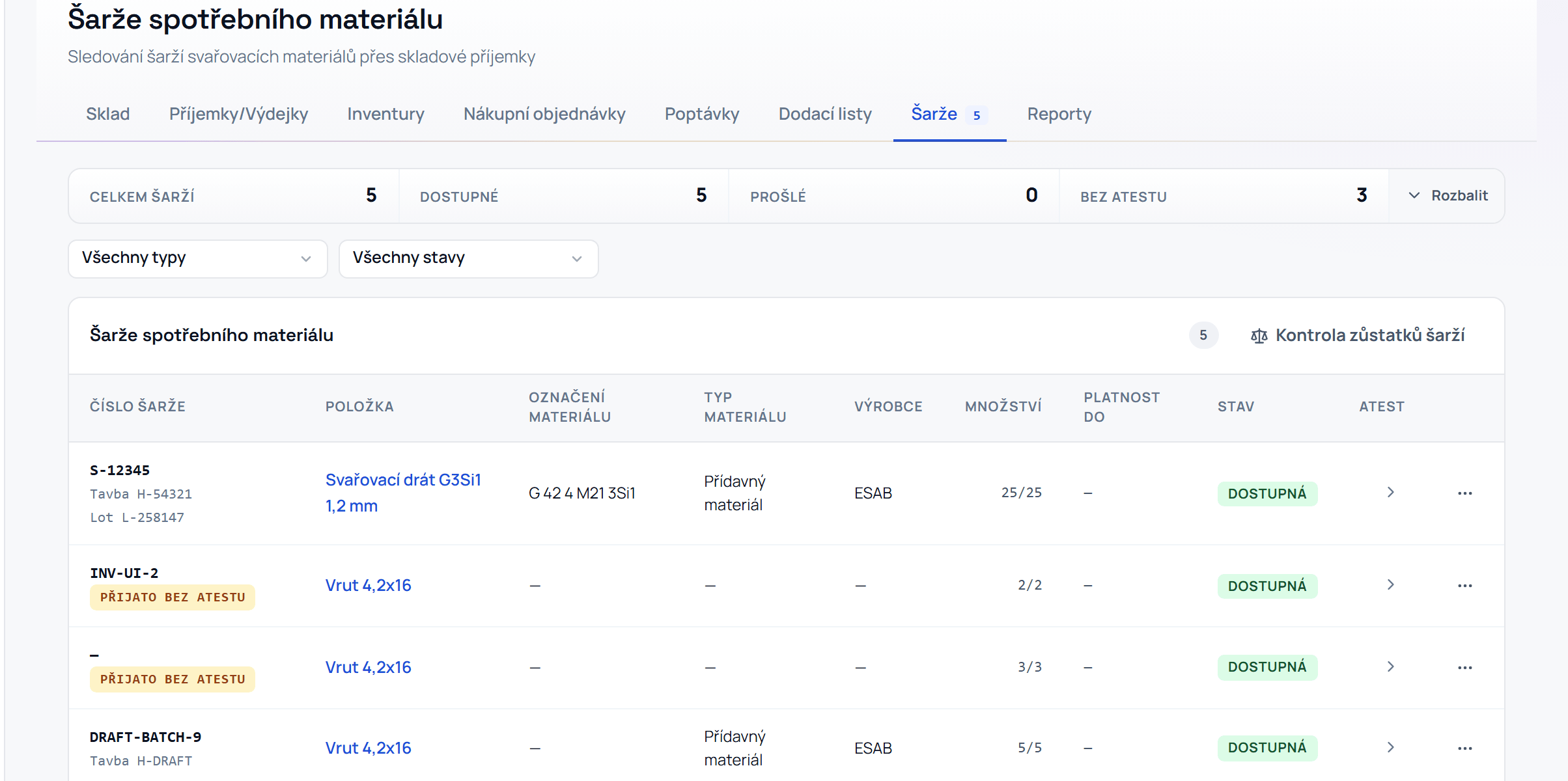Click the Bez atestu summary tile

tap(1224, 196)
